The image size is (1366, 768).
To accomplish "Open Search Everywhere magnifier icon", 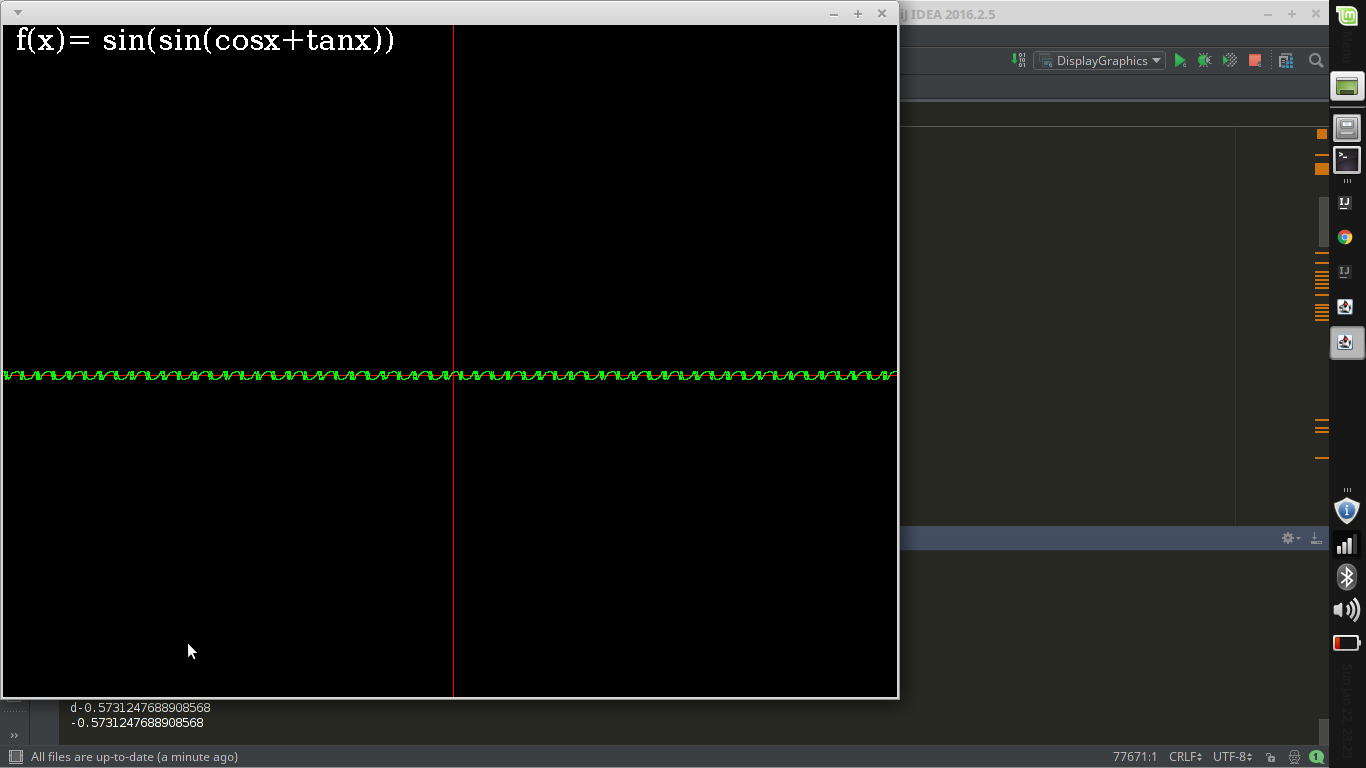I will click(x=1316, y=61).
